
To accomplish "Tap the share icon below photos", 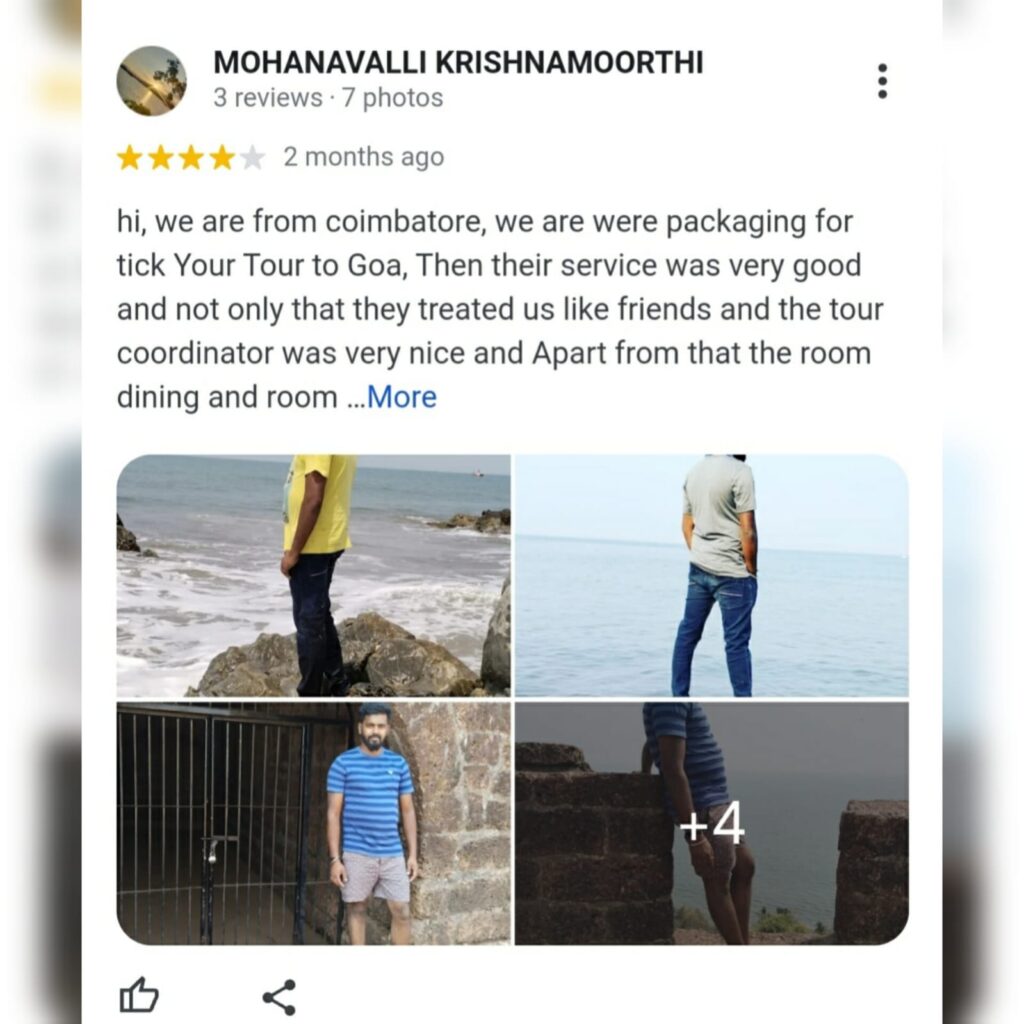I will [280, 997].
